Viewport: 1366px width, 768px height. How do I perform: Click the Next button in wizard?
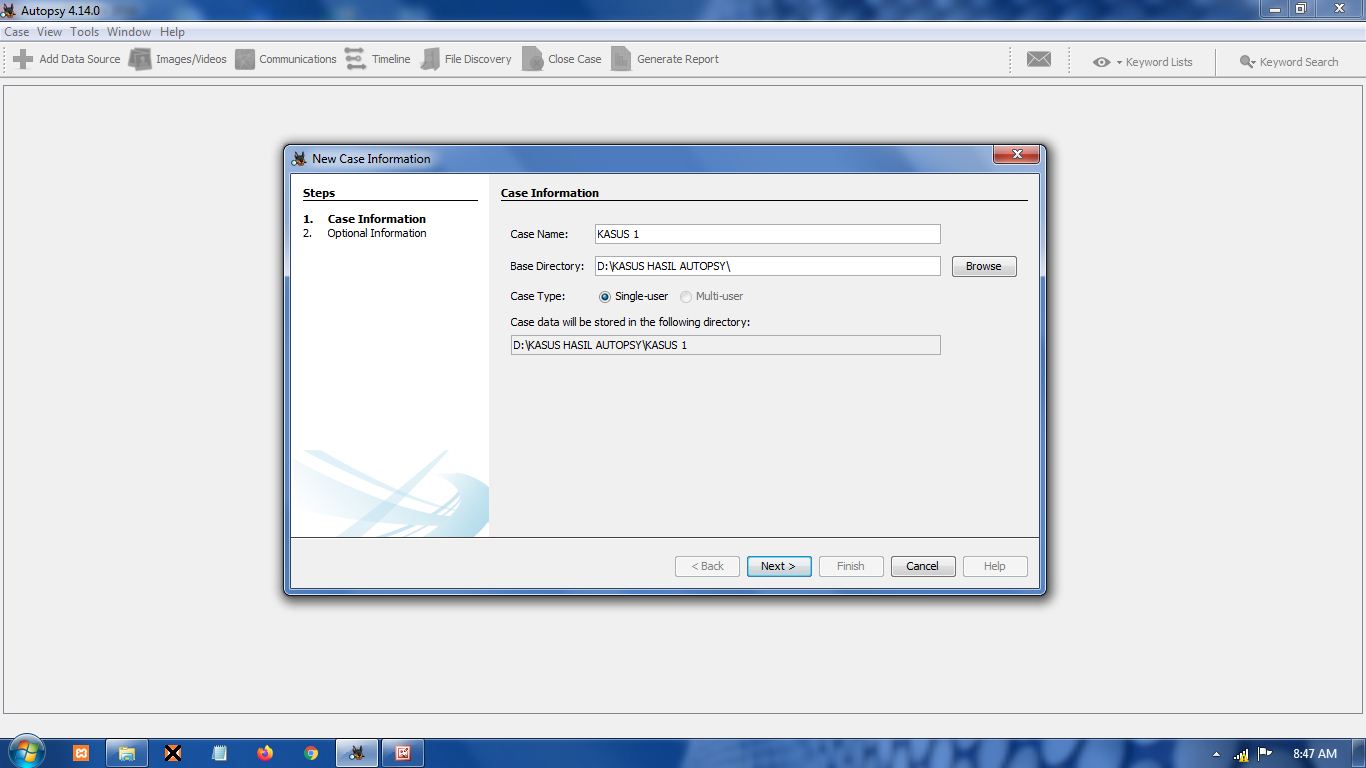778,566
